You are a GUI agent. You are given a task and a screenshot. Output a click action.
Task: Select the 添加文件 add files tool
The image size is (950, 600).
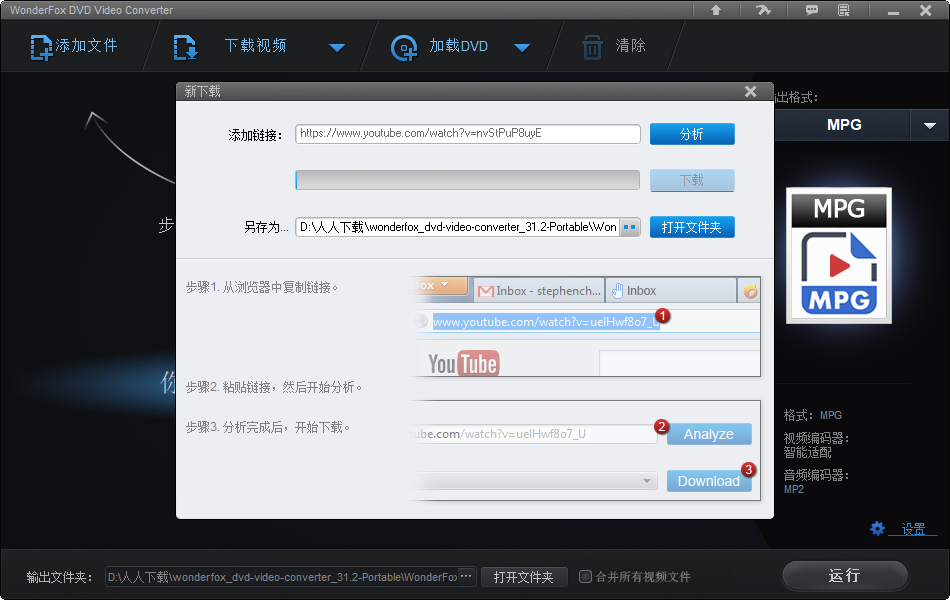(x=75, y=46)
